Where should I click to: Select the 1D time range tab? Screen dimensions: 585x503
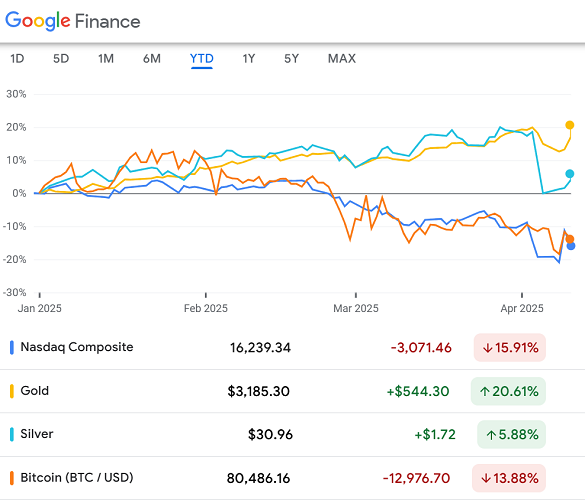tap(17, 59)
